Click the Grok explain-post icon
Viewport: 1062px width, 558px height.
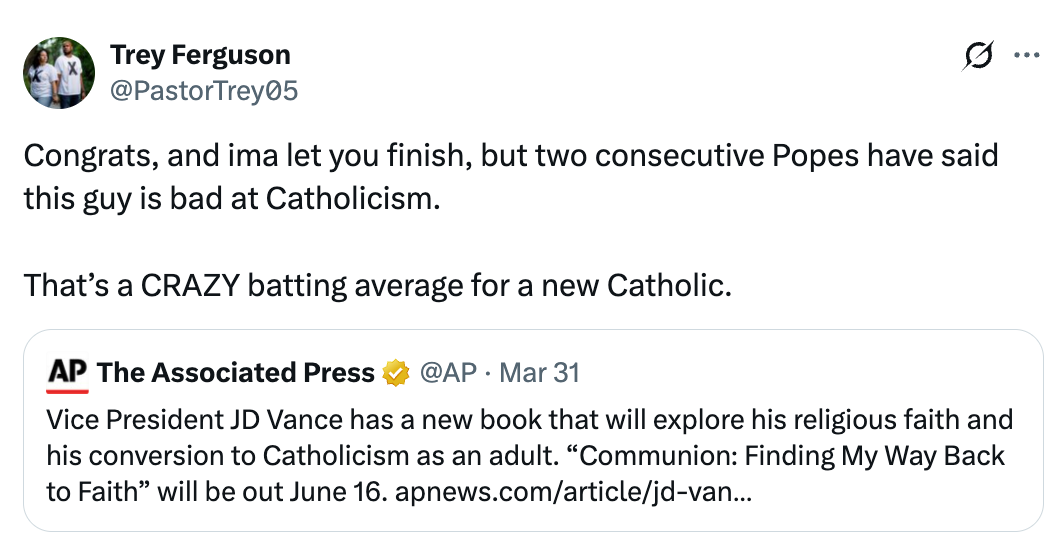(x=978, y=57)
